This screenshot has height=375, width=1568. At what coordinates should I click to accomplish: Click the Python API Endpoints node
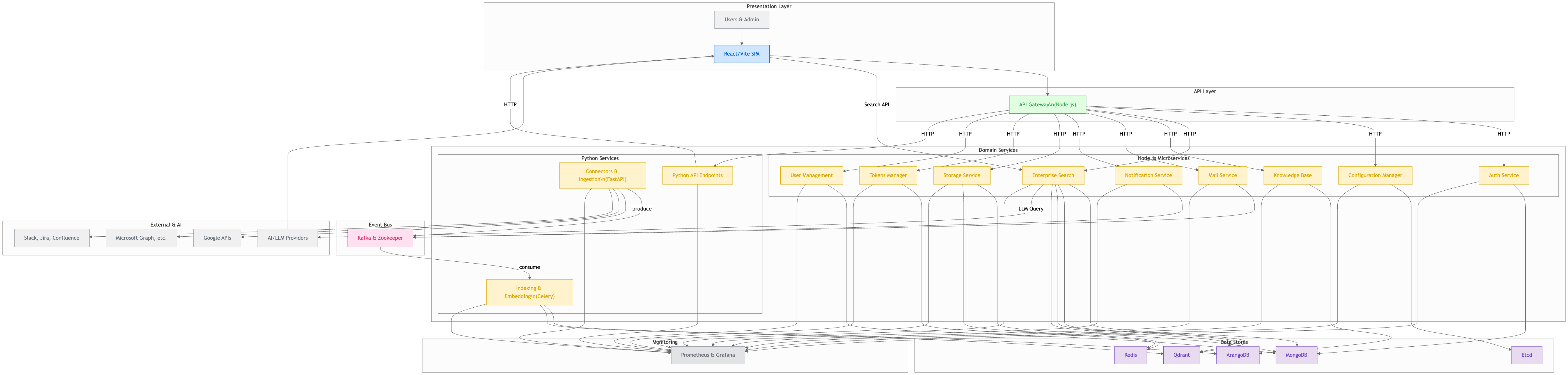[x=697, y=175]
